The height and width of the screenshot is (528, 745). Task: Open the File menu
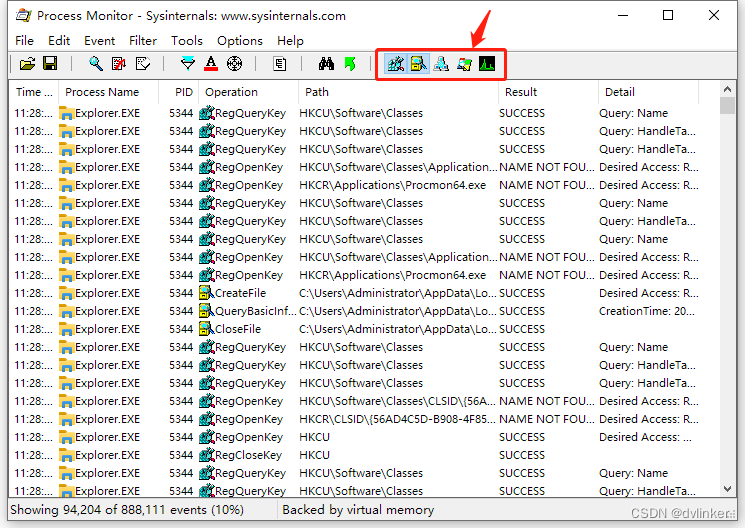pos(24,41)
